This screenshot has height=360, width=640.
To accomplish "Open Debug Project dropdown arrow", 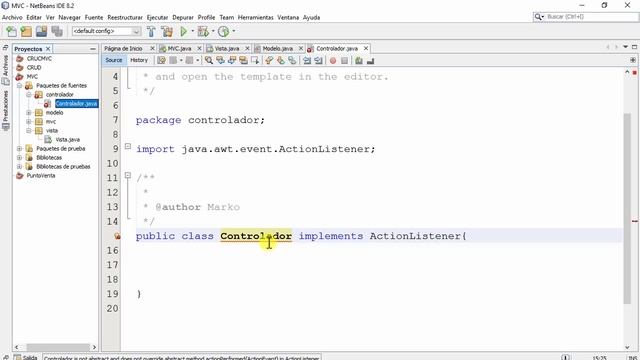I will coord(213,31).
